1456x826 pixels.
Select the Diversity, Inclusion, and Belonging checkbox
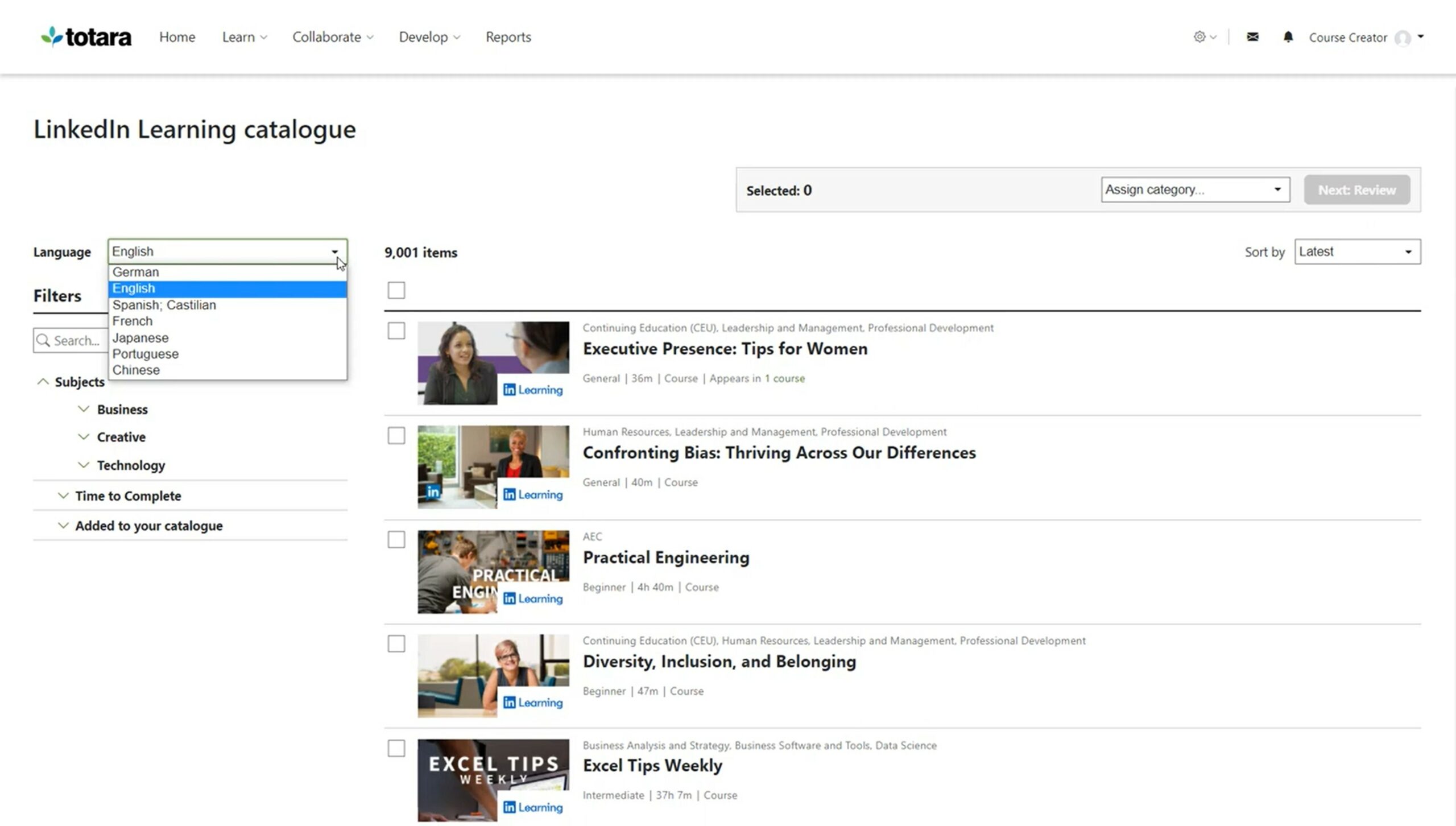pyautogui.click(x=396, y=642)
